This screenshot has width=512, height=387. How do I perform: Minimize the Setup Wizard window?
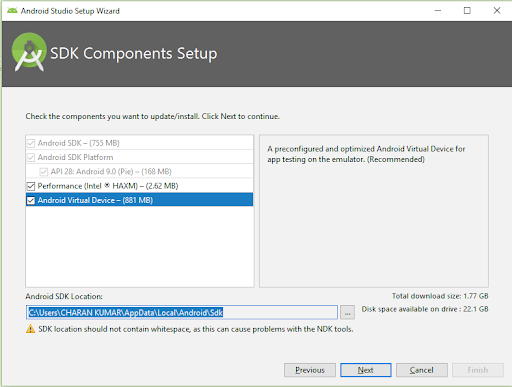pos(438,11)
